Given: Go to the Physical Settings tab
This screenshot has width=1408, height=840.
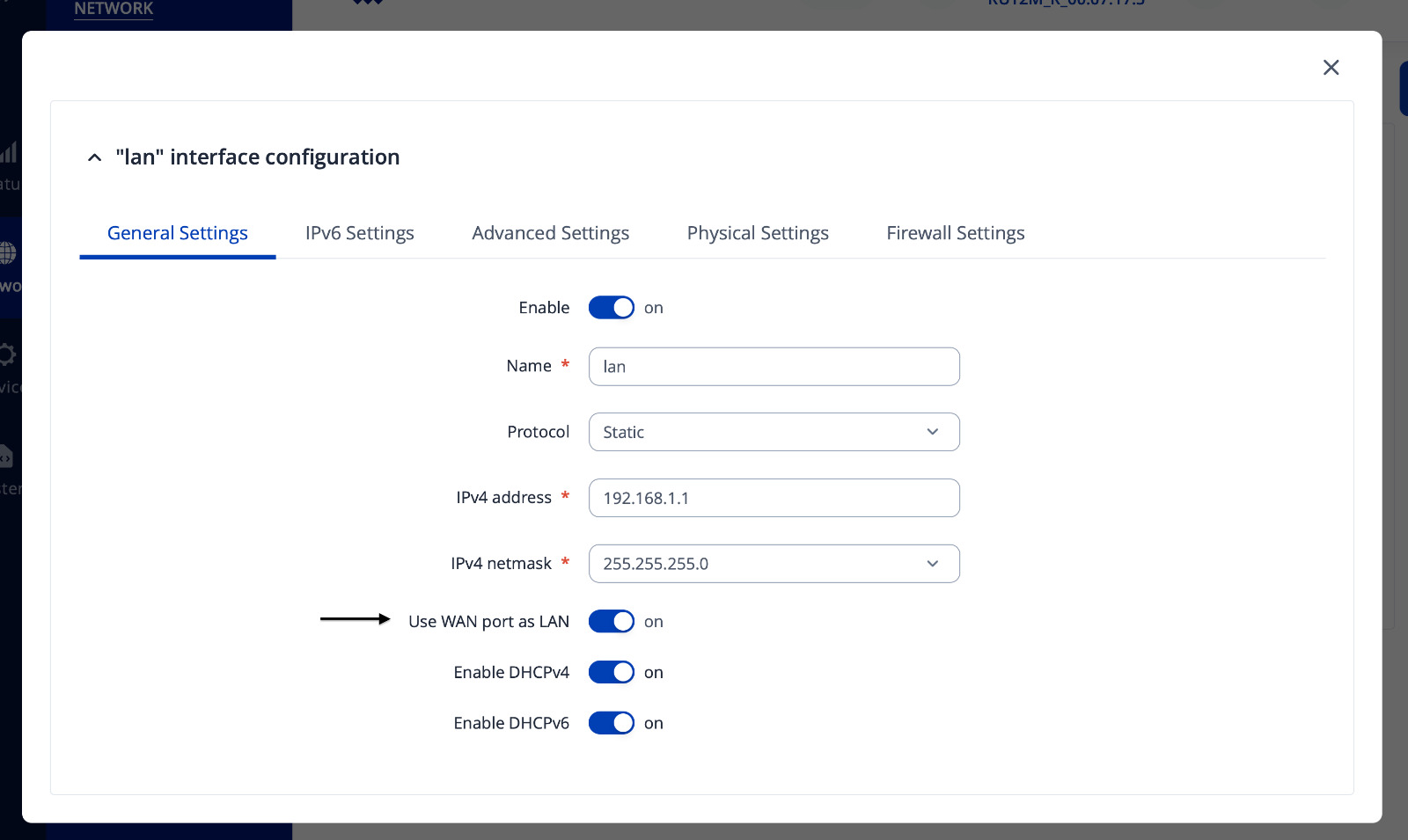Looking at the screenshot, I should coord(758,233).
